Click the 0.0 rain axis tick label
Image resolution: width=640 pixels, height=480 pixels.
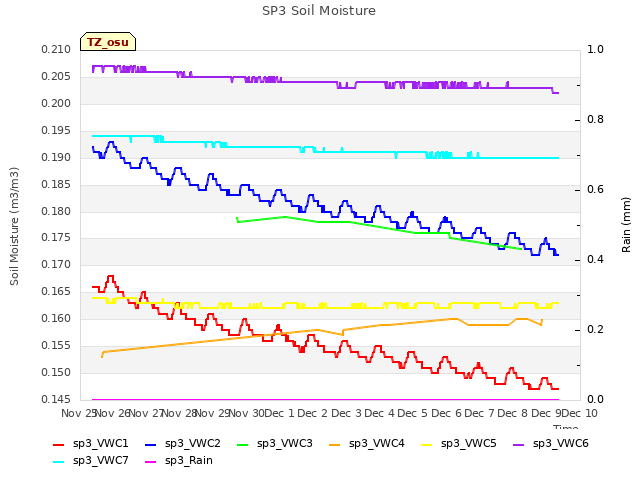click(x=595, y=400)
